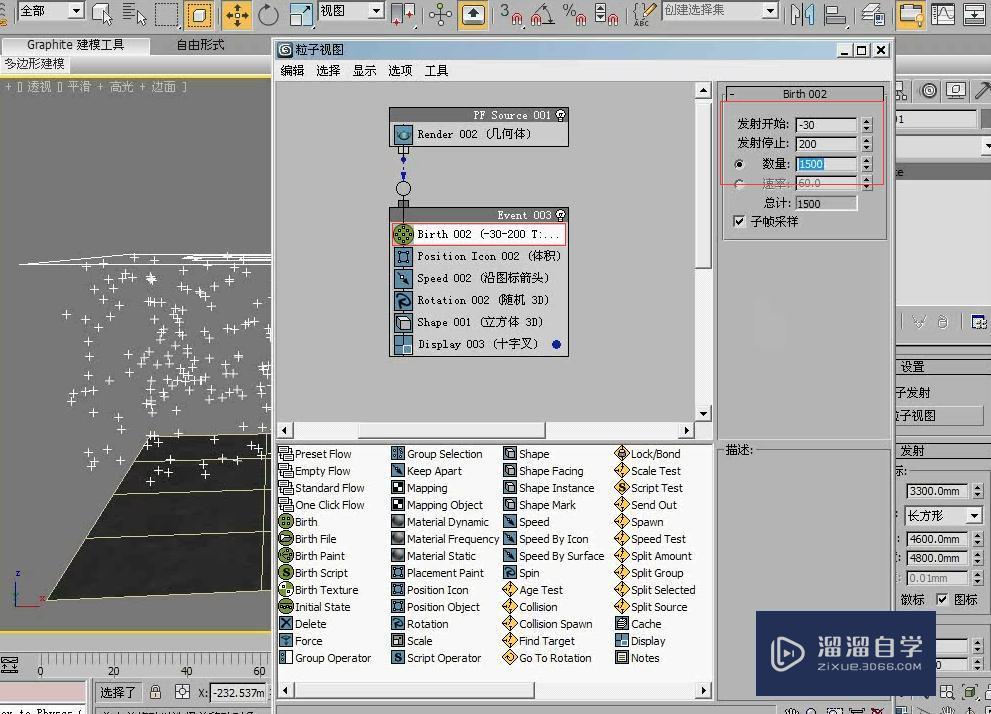Click the 3300.0mm icon size field
Viewport: 991px width, 714px height.
[x=938, y=491]
